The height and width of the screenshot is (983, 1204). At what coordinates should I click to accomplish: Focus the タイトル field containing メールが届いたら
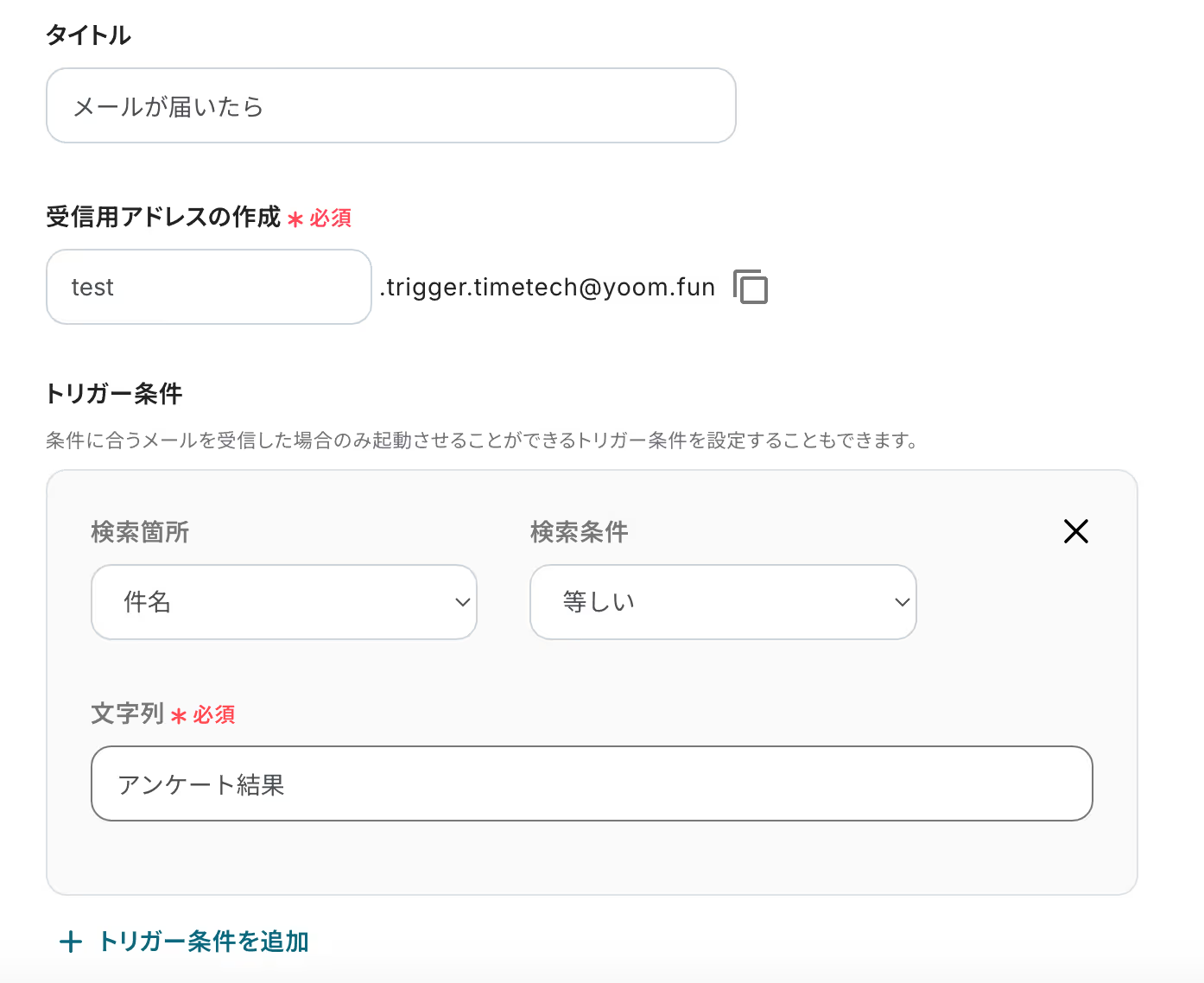point(390,106)
